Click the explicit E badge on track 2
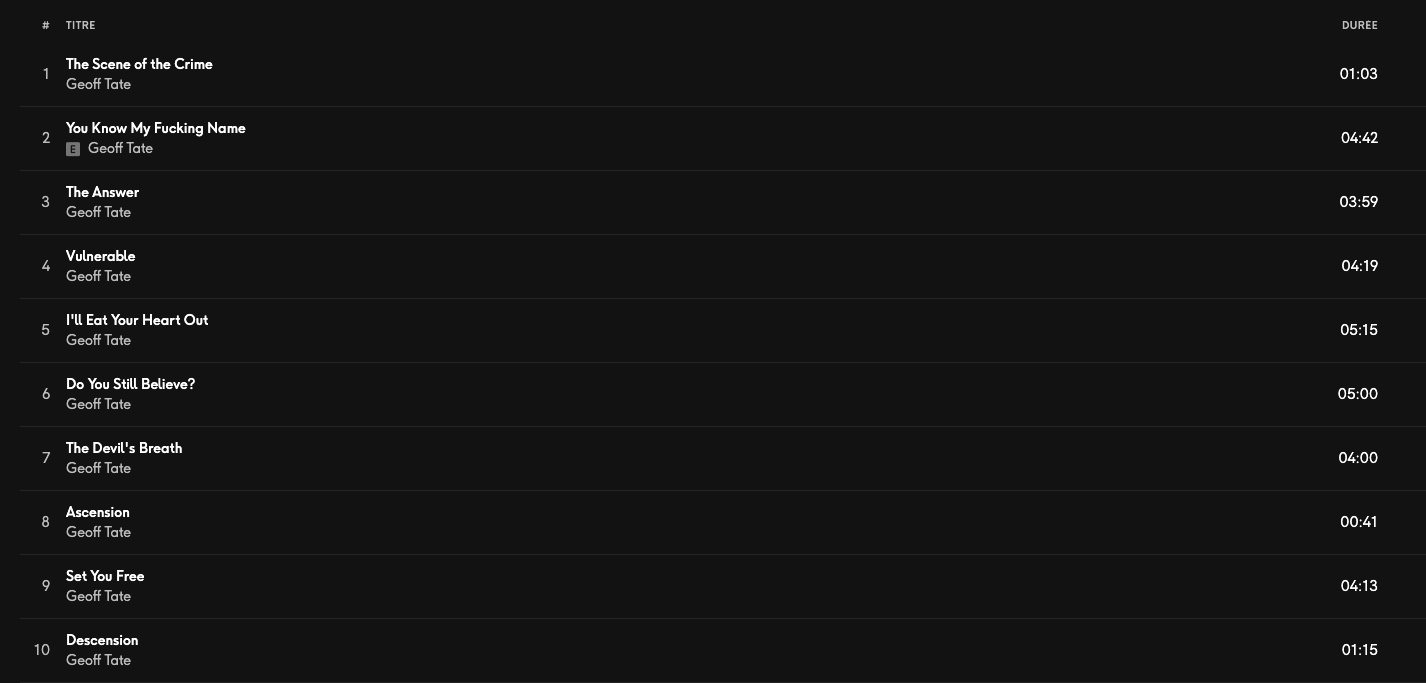 point(73,149)
